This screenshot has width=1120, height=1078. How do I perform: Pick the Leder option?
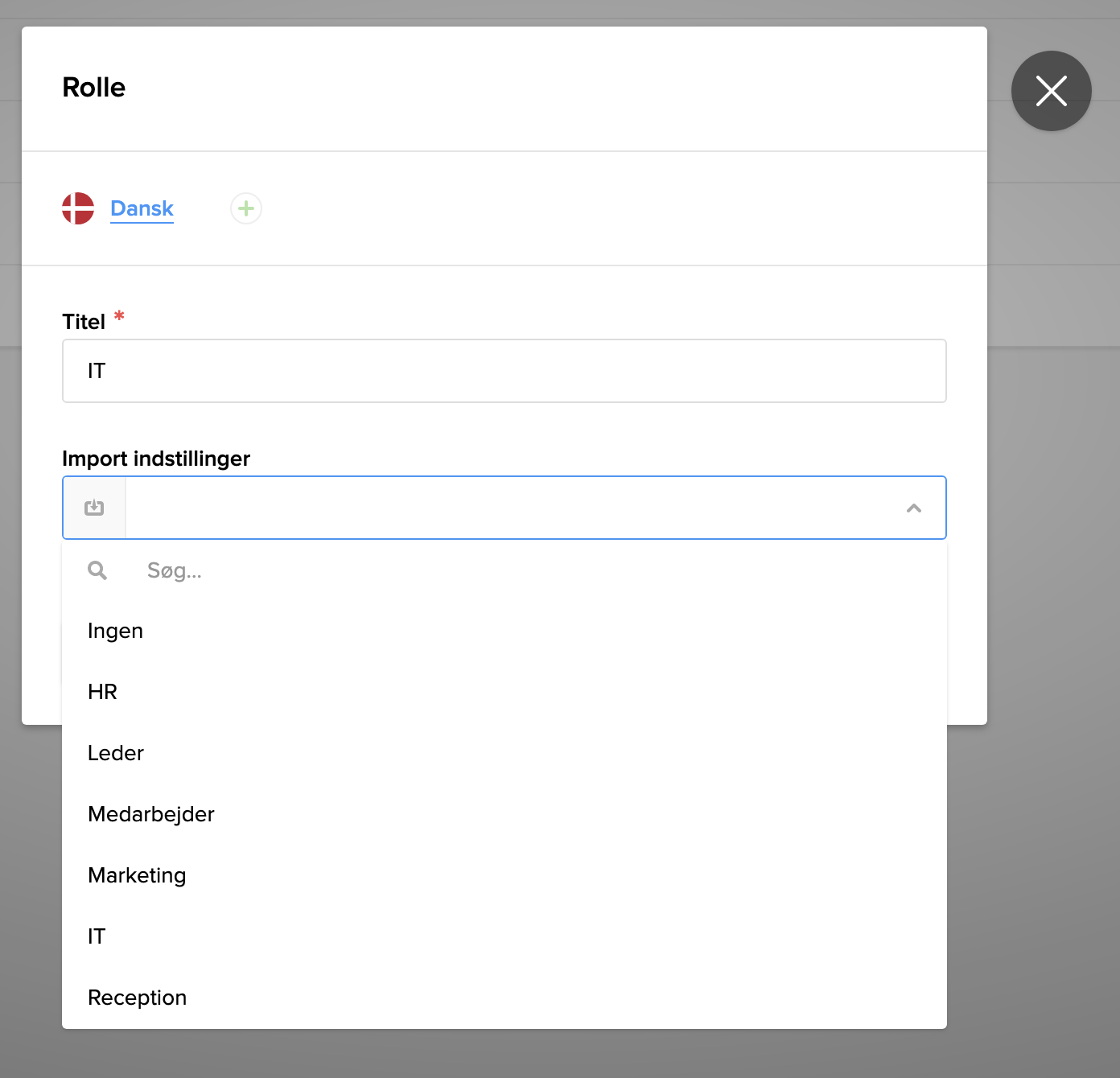click(x=115, y=753)
